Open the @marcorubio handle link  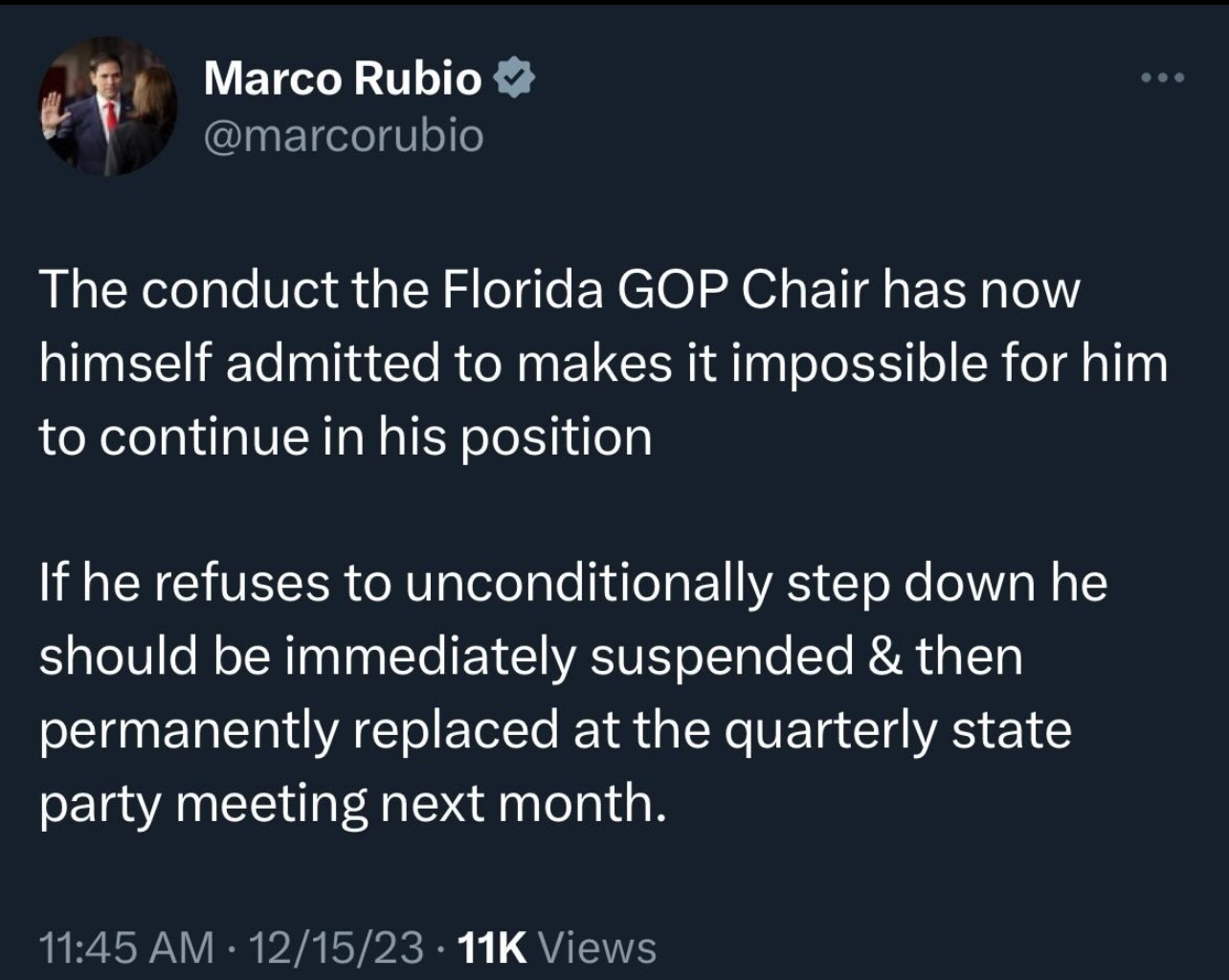[x=344, y=137]
